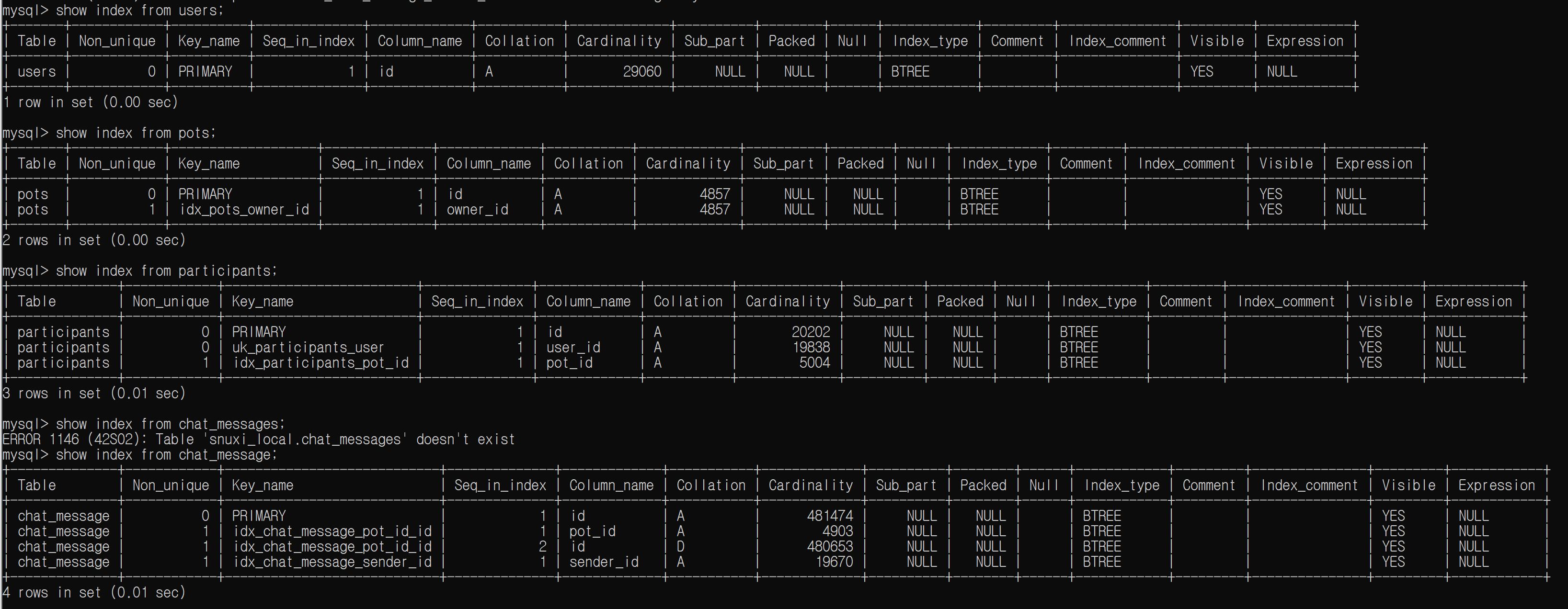
Task: Click the 'show index from users;' command text
Action: (139, 11)
